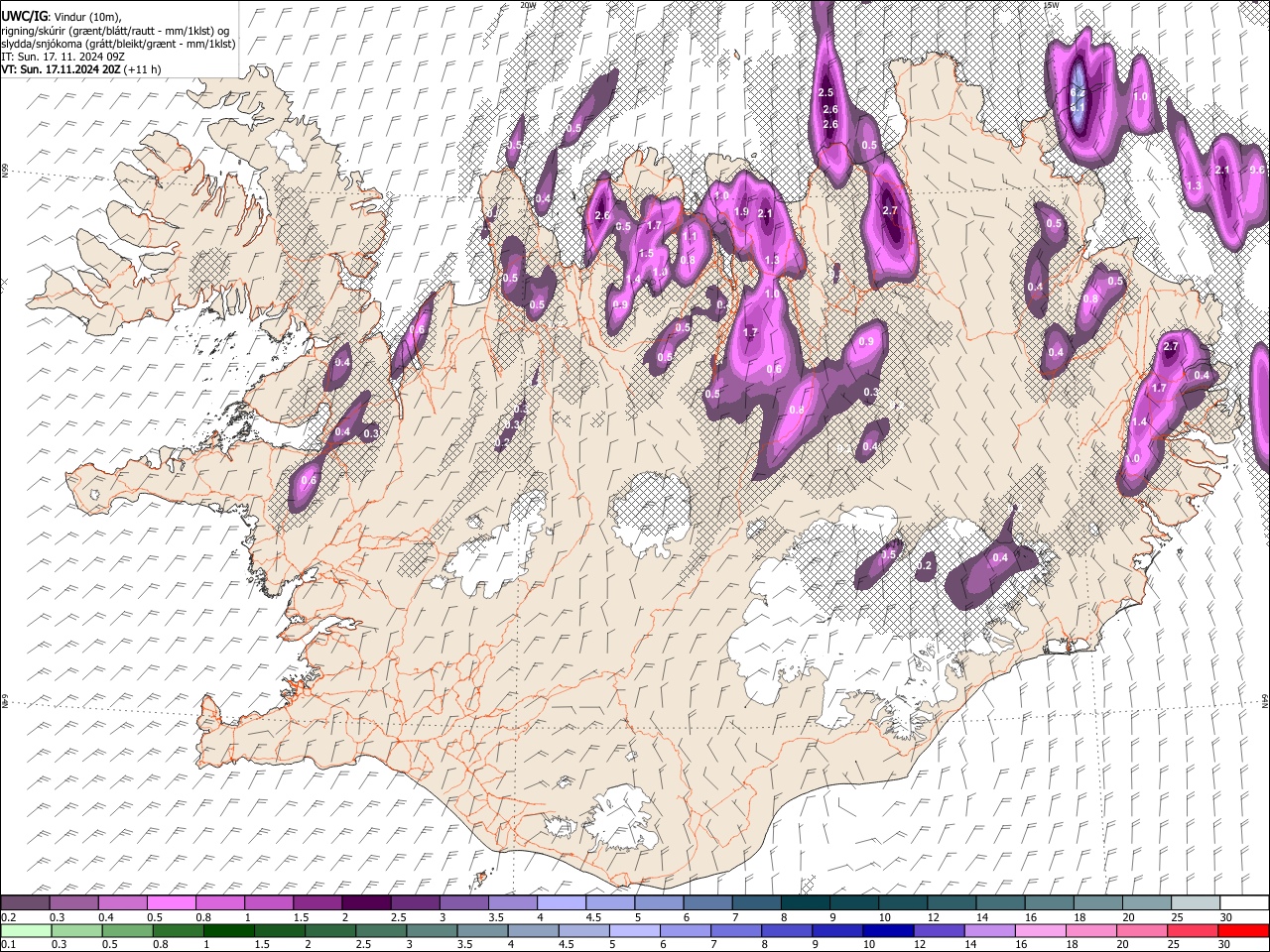The image size is (1270, 952).
Task: Select top legend swatch labeled 0.8
Action: [x=219, y=902]
